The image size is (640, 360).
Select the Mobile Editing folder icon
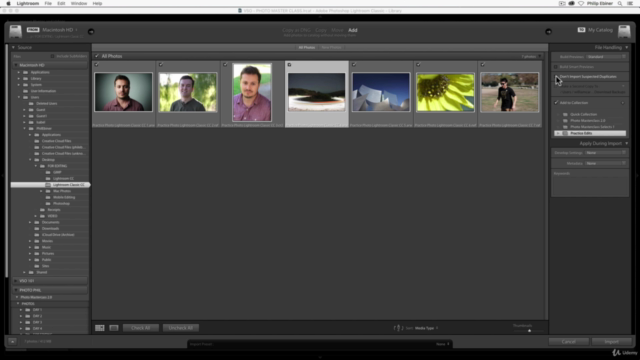(48, 197)
